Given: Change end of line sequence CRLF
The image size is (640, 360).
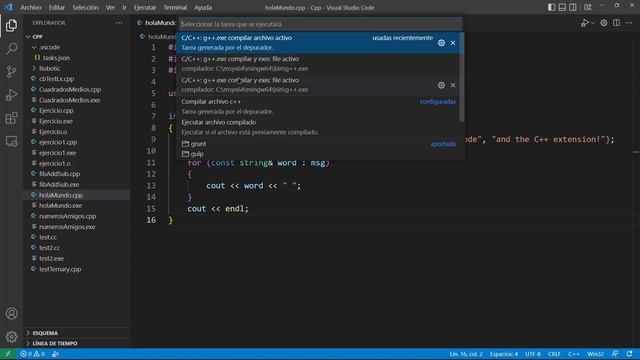Looking at the screenshot, I should point(554,354).
